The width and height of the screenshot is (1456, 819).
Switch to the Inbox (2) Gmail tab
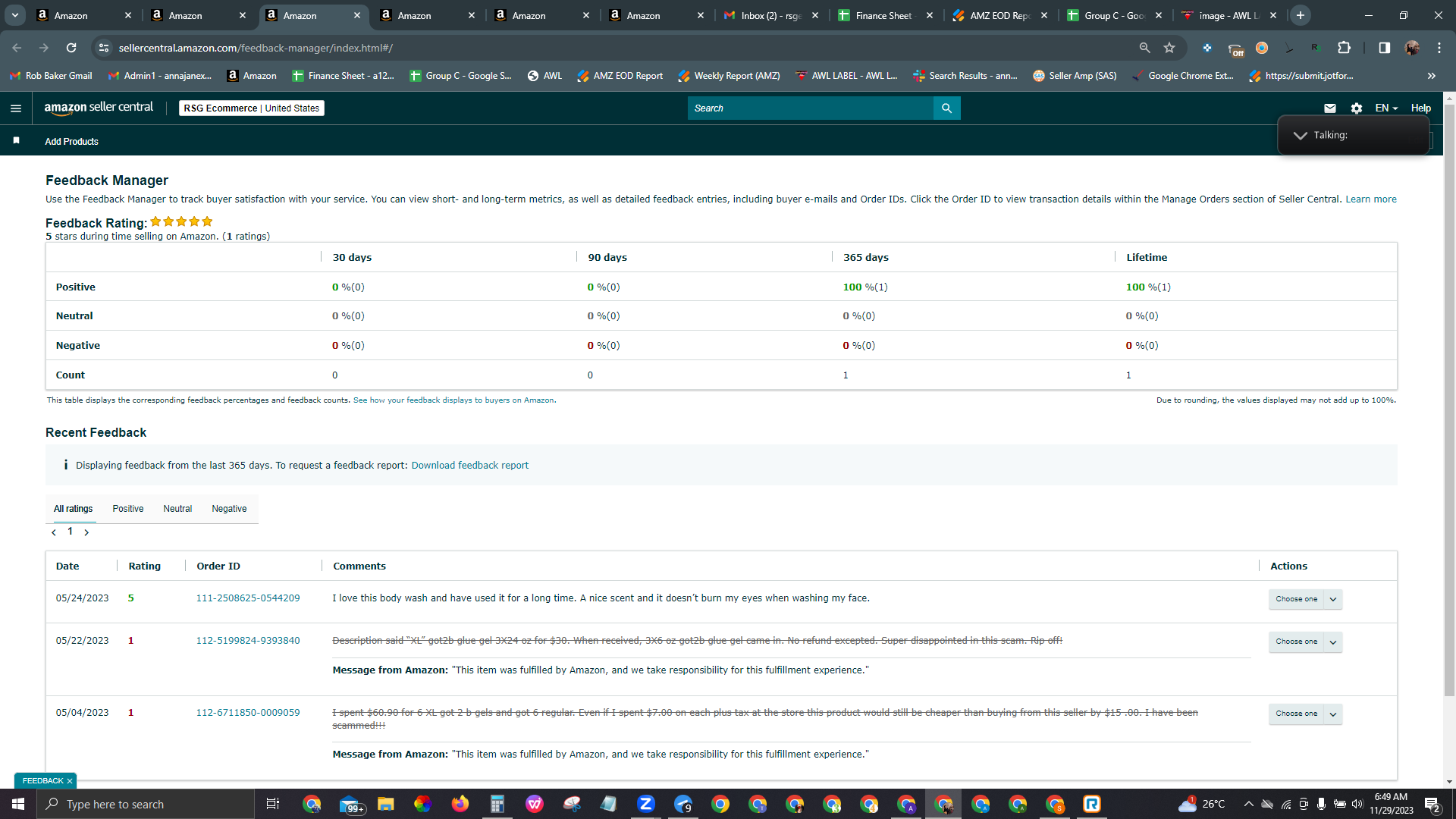tap(771, 15)
